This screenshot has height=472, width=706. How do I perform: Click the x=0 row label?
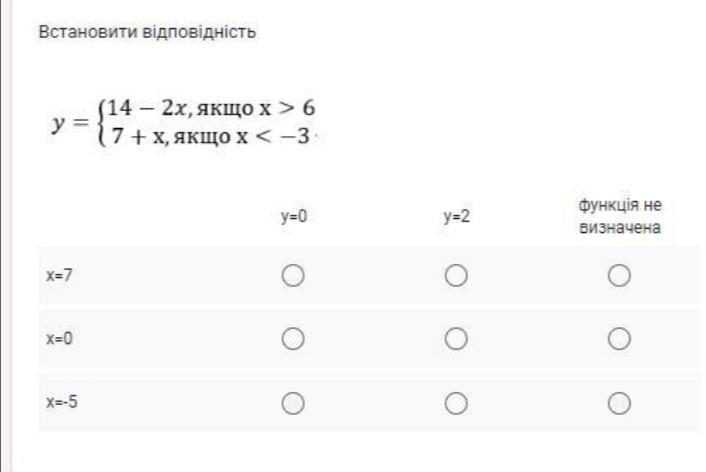tap(57, 339)
